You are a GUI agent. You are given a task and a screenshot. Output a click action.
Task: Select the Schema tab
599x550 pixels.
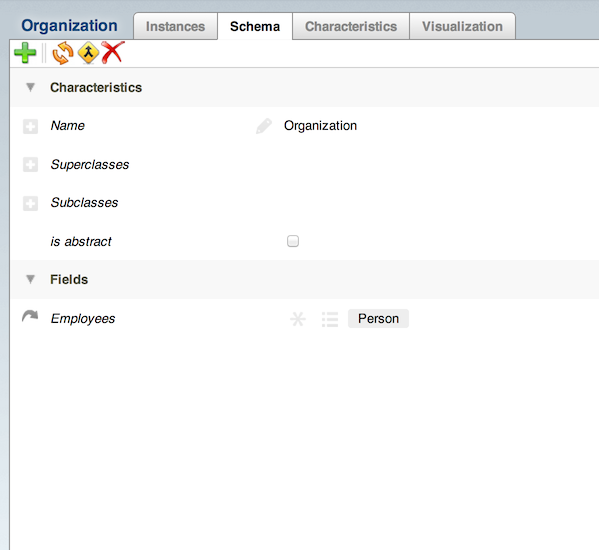pos(255,26)
